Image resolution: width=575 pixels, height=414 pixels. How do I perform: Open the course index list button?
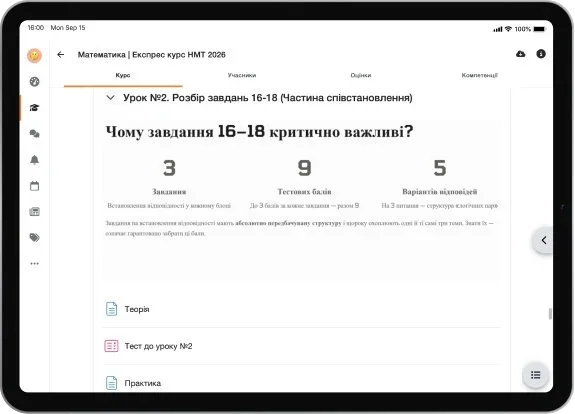coord(535,375)
